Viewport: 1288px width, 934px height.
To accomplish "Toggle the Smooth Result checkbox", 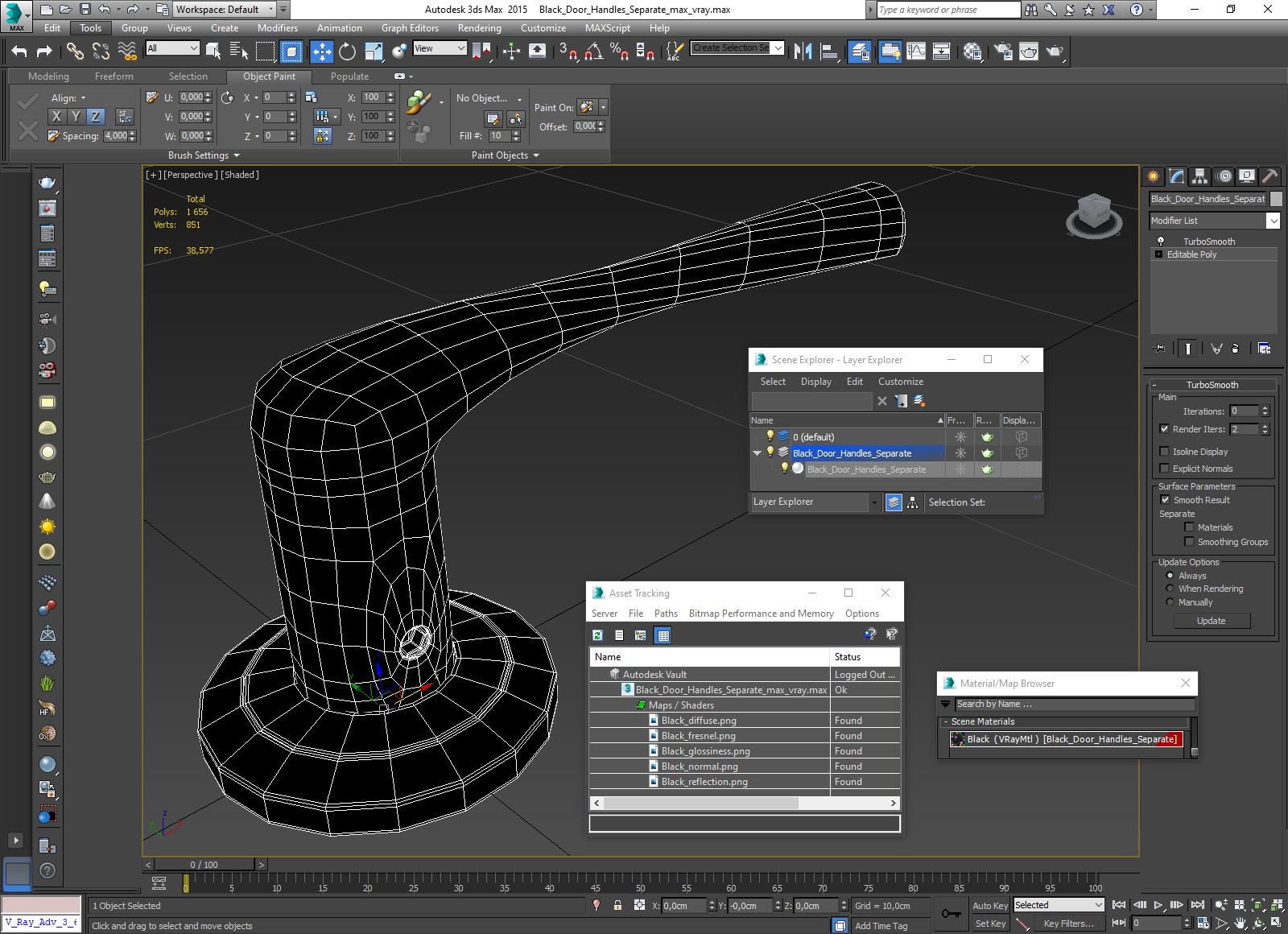I will [1164, 500].
